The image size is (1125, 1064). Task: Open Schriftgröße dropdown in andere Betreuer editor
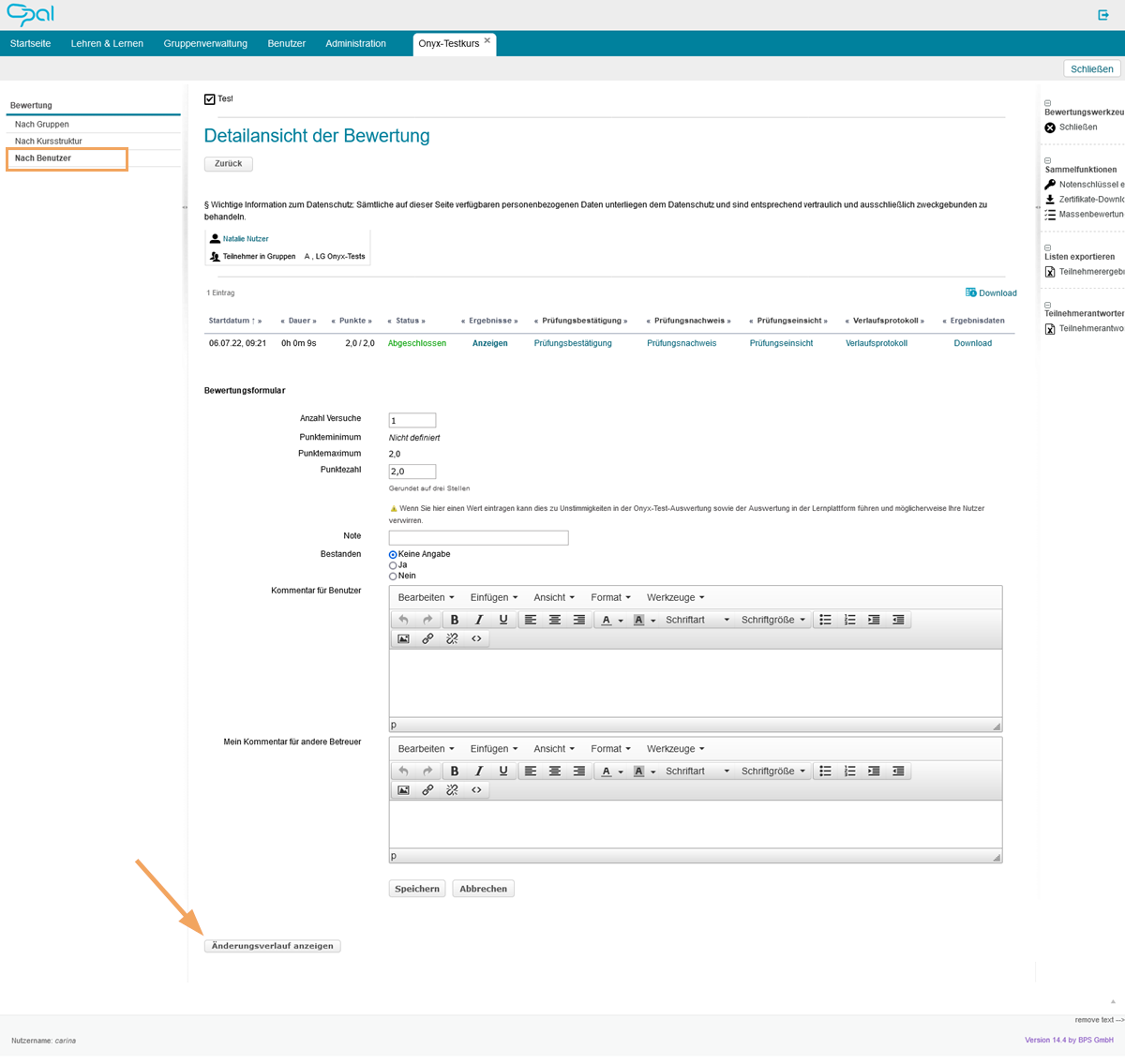click(x=772, y=772)
